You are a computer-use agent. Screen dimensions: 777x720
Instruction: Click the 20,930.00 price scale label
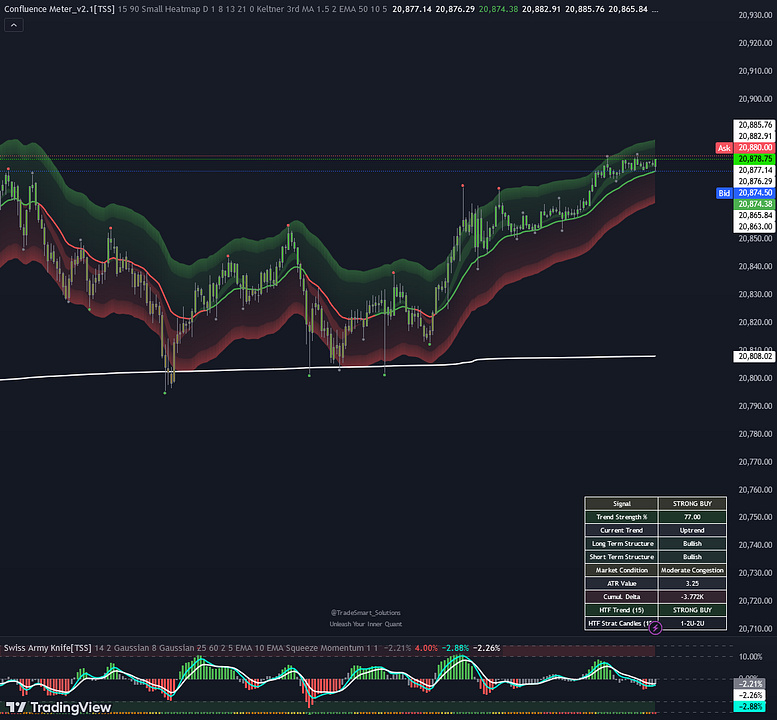click(x=755, y=15)
